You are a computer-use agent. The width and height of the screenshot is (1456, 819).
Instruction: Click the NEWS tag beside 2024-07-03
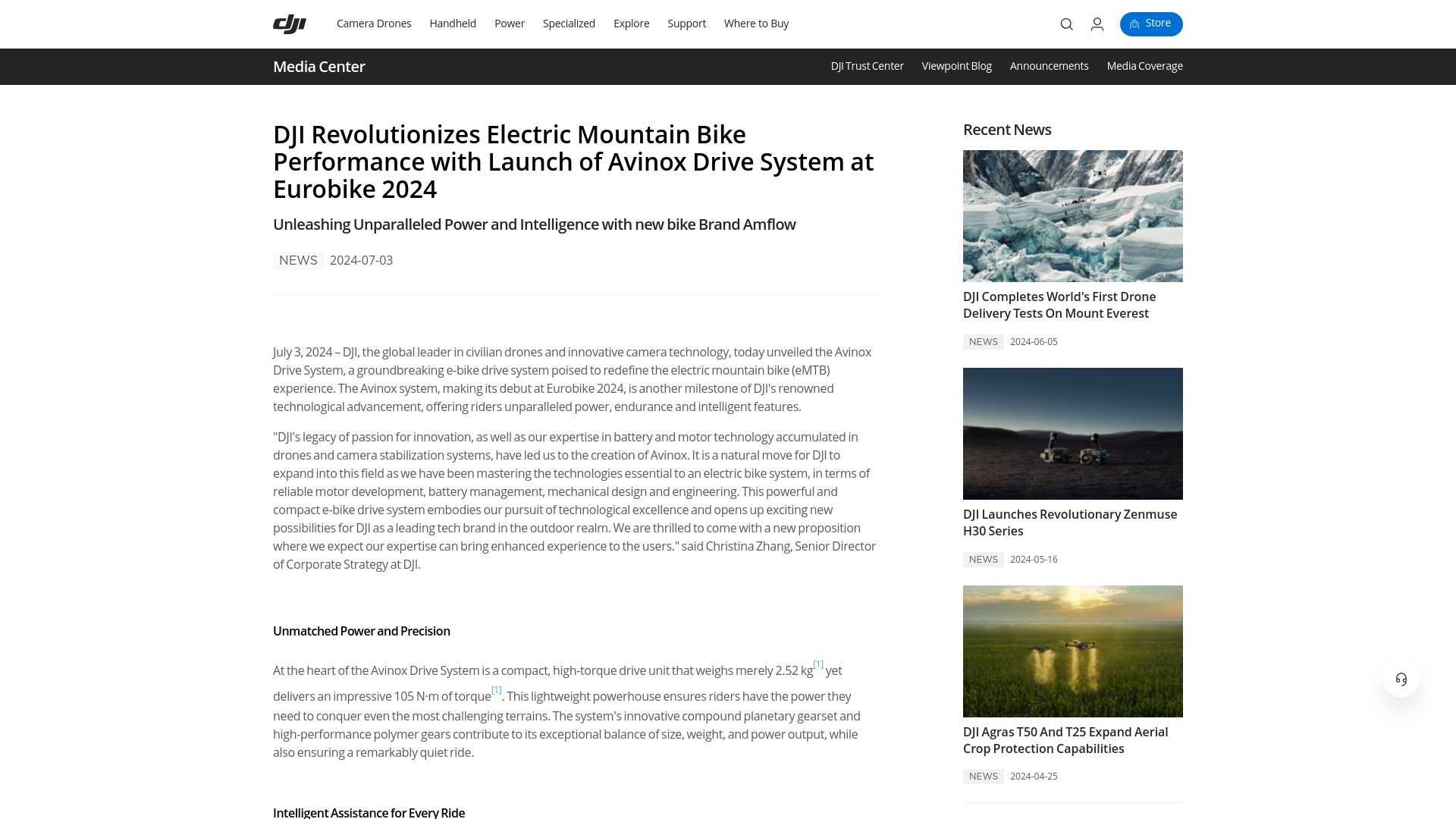click(298, 261)
